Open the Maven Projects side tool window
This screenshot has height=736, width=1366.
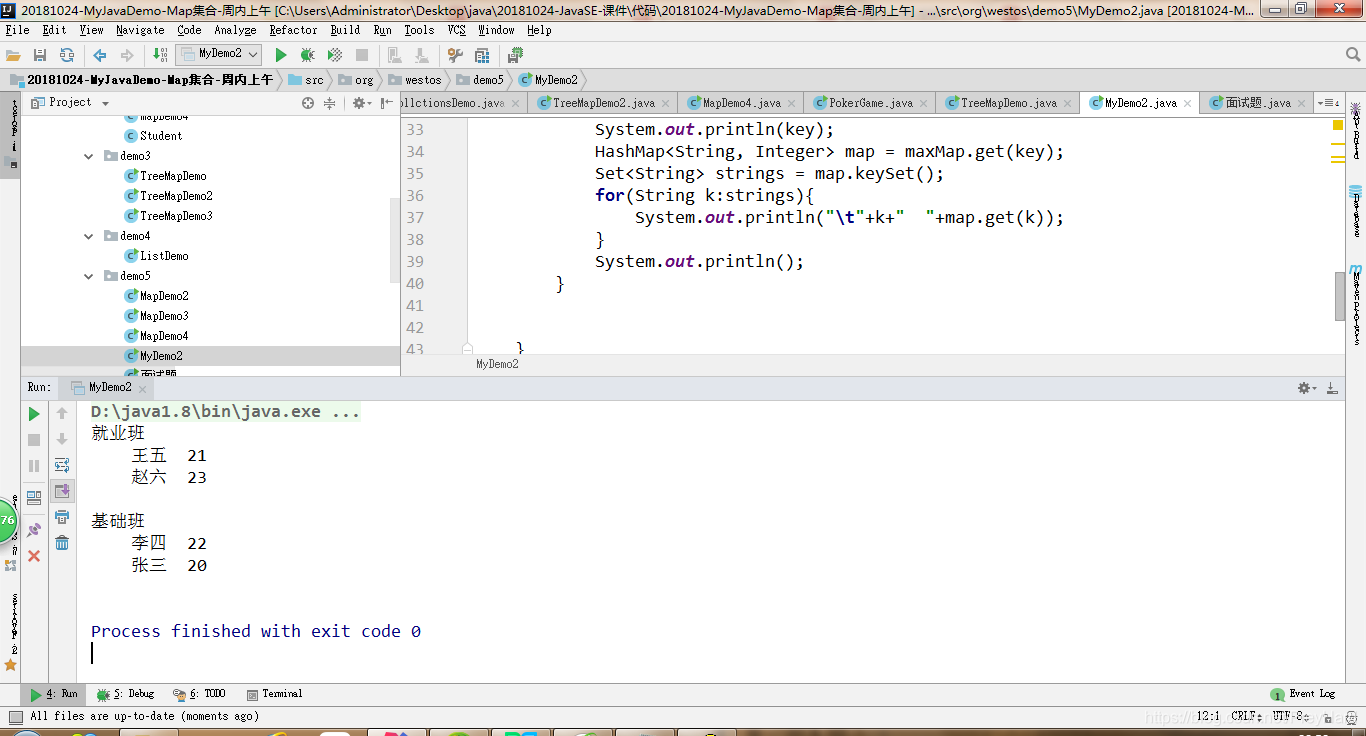1356,304
